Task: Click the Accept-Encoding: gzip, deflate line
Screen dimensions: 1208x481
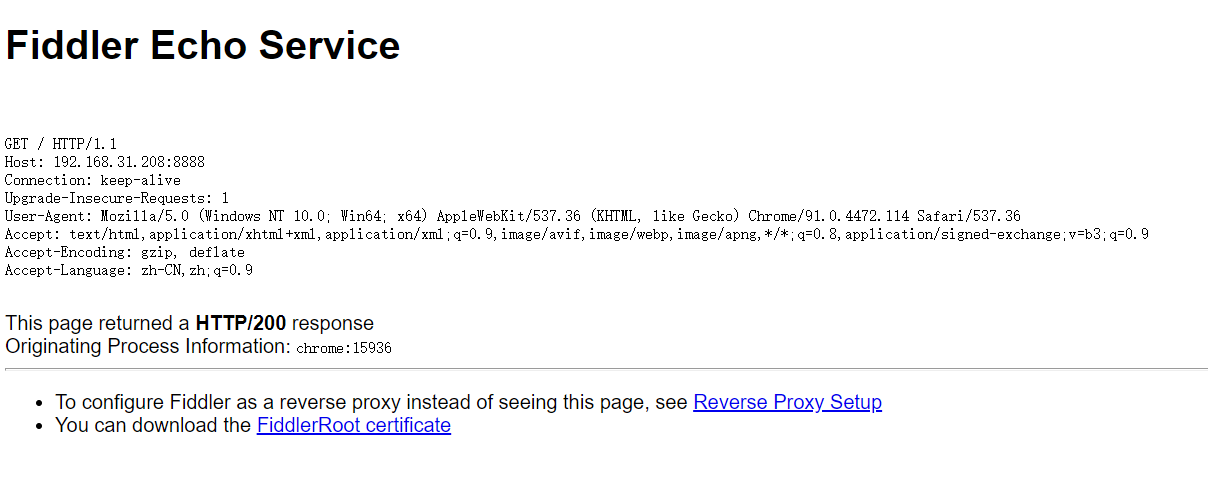Action: point(124,252)
